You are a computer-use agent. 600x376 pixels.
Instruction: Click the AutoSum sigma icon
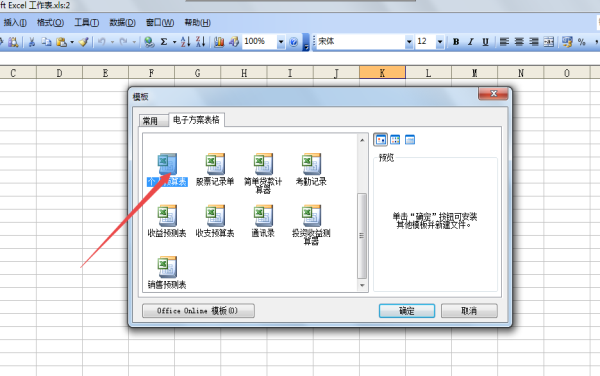tap(164, 42)
